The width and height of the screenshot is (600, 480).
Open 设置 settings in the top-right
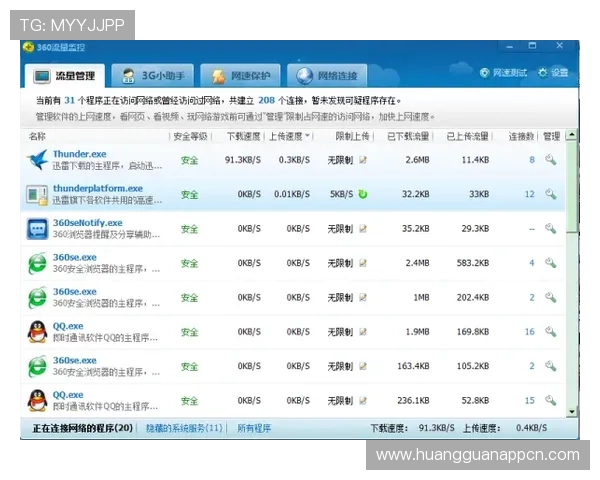click(x=553, y=73)
